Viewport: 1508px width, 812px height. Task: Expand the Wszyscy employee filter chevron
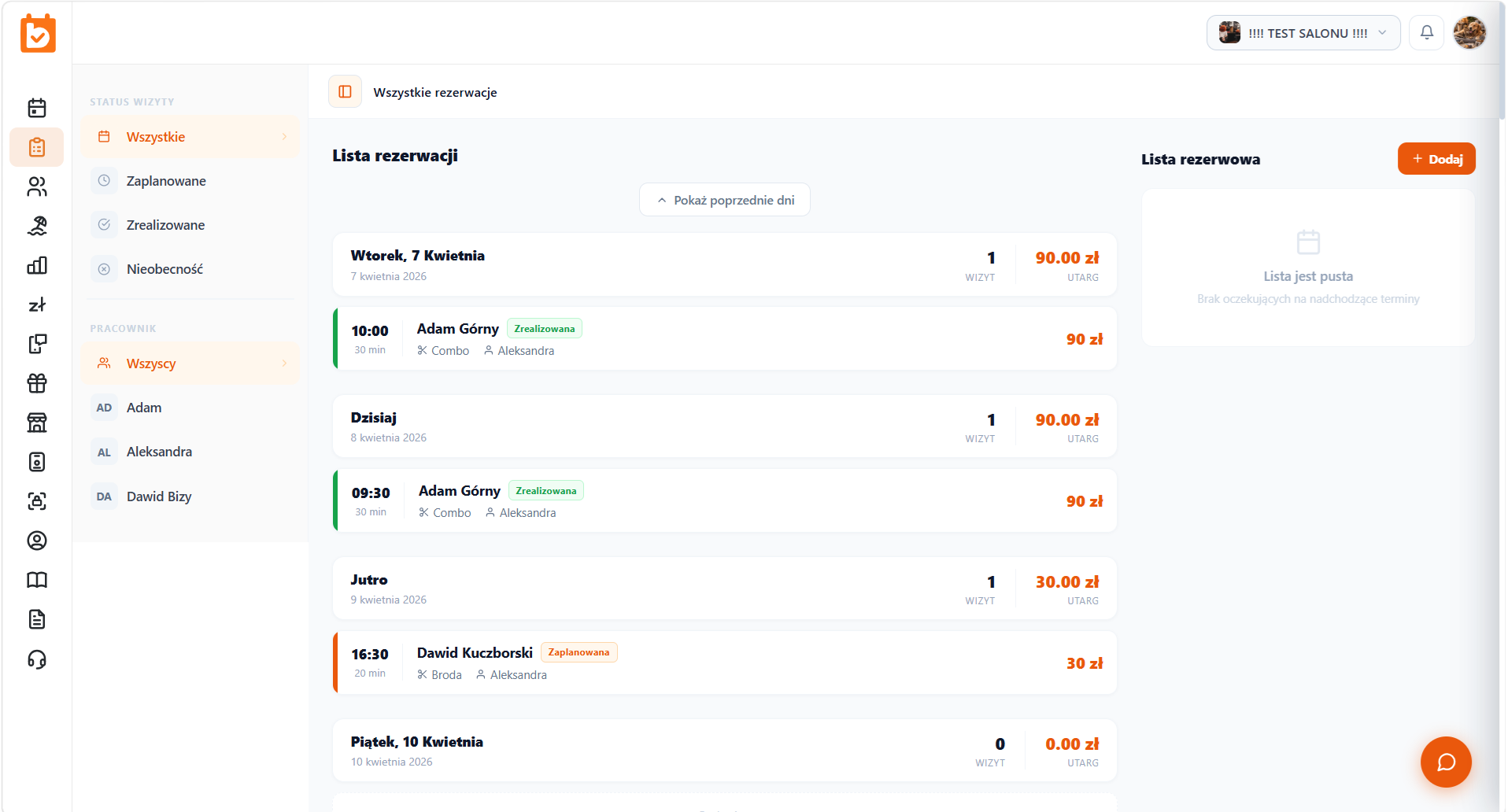click(x=284, y=364)
